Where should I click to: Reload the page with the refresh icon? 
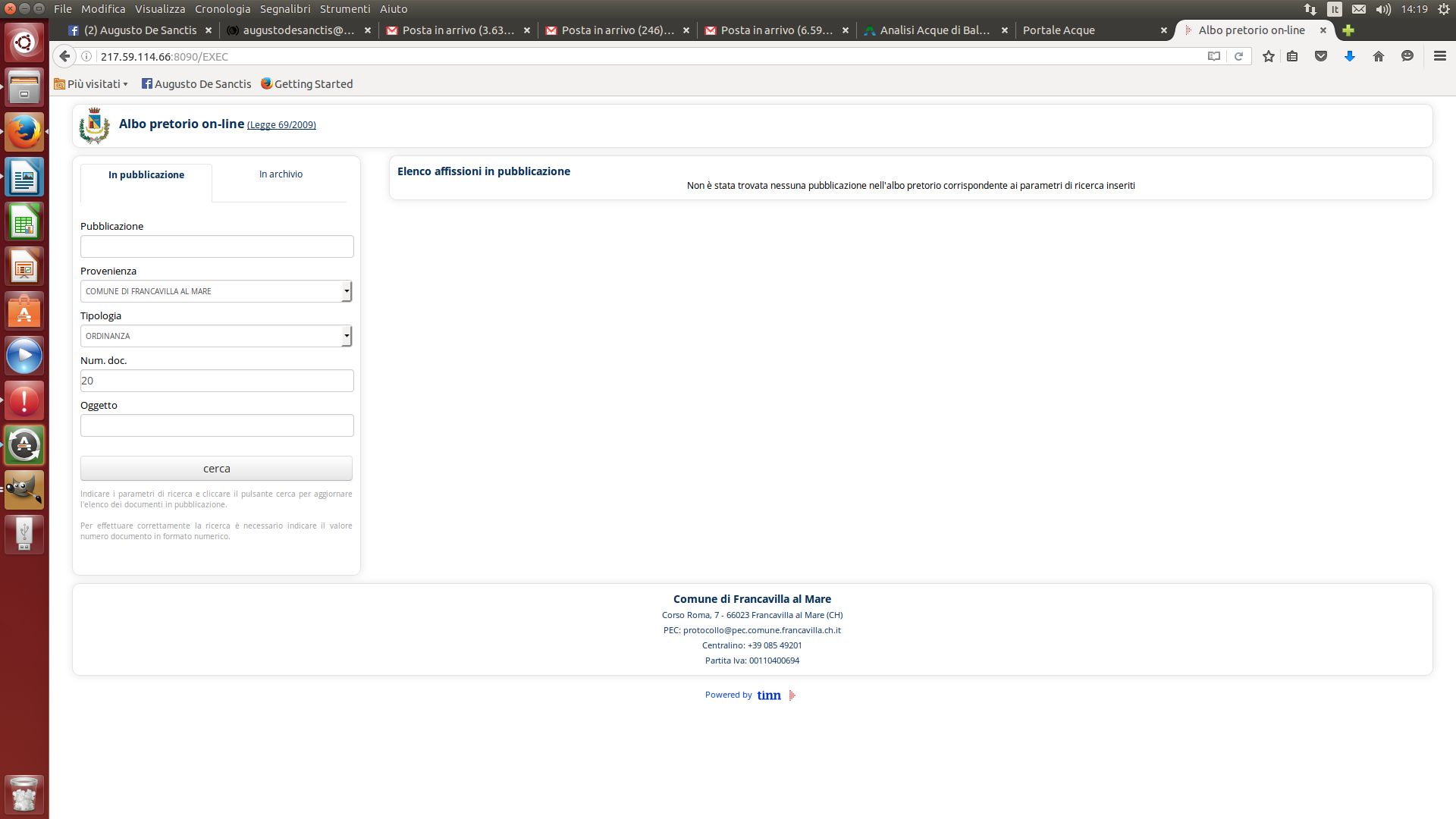pyautogui.click(x=1238, y=56)
